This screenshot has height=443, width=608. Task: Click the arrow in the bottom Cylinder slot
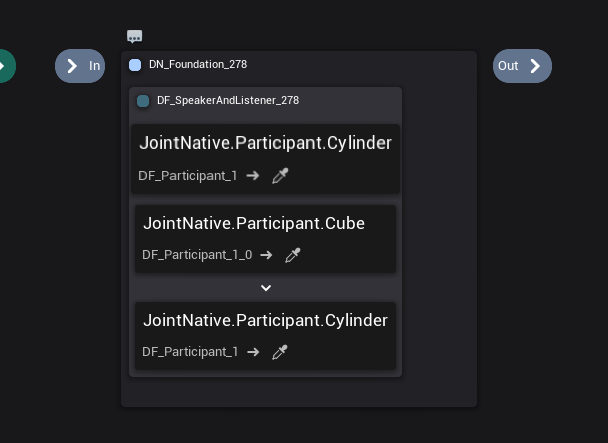[x=253, y=352]
